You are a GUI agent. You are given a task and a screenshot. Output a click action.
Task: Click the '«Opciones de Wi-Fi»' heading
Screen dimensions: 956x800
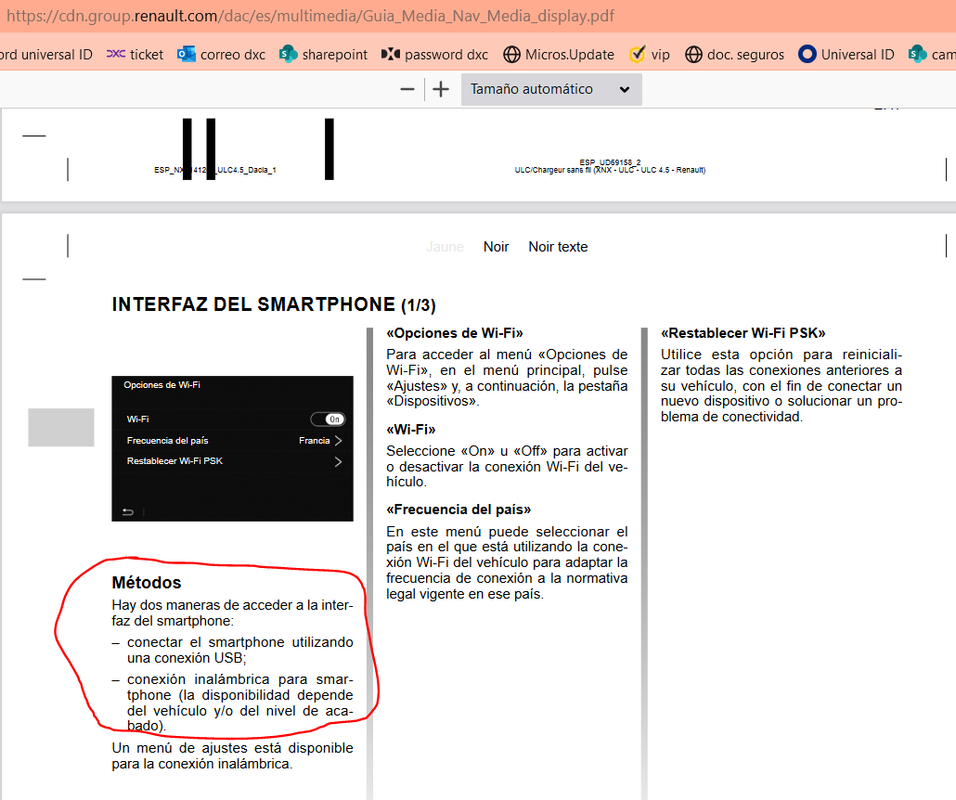tap(455, 333)
